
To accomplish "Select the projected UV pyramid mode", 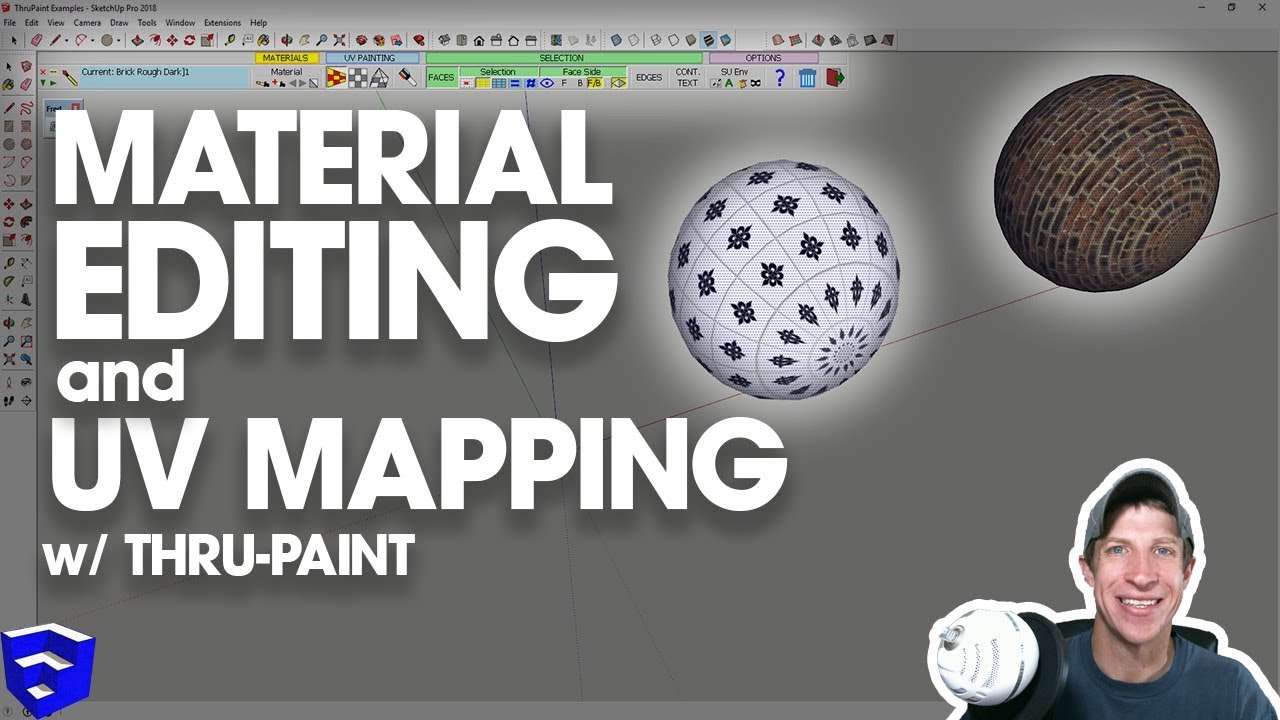I will pos(379,78).
